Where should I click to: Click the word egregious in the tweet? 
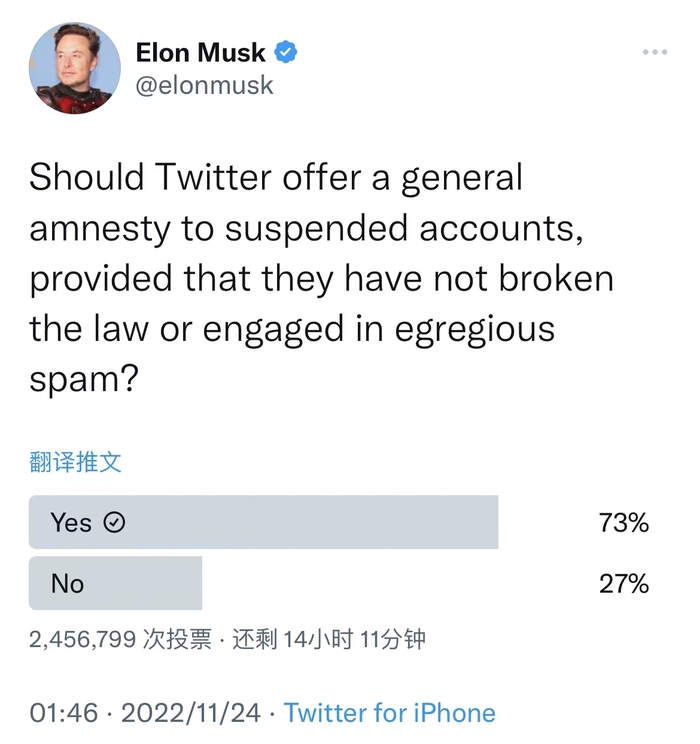tap(475, 330)
